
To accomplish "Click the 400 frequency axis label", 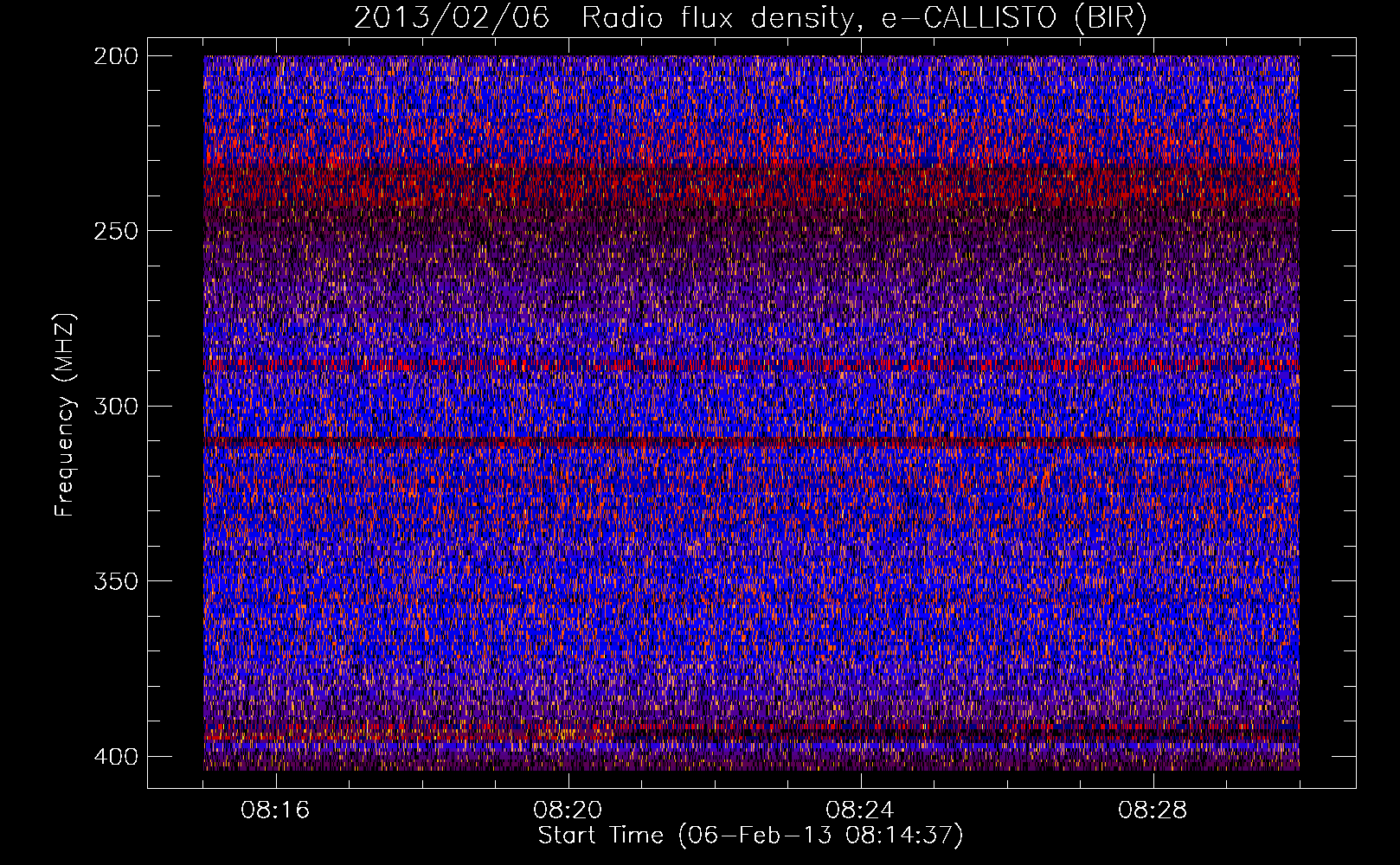I will click(x=115, y=756).
